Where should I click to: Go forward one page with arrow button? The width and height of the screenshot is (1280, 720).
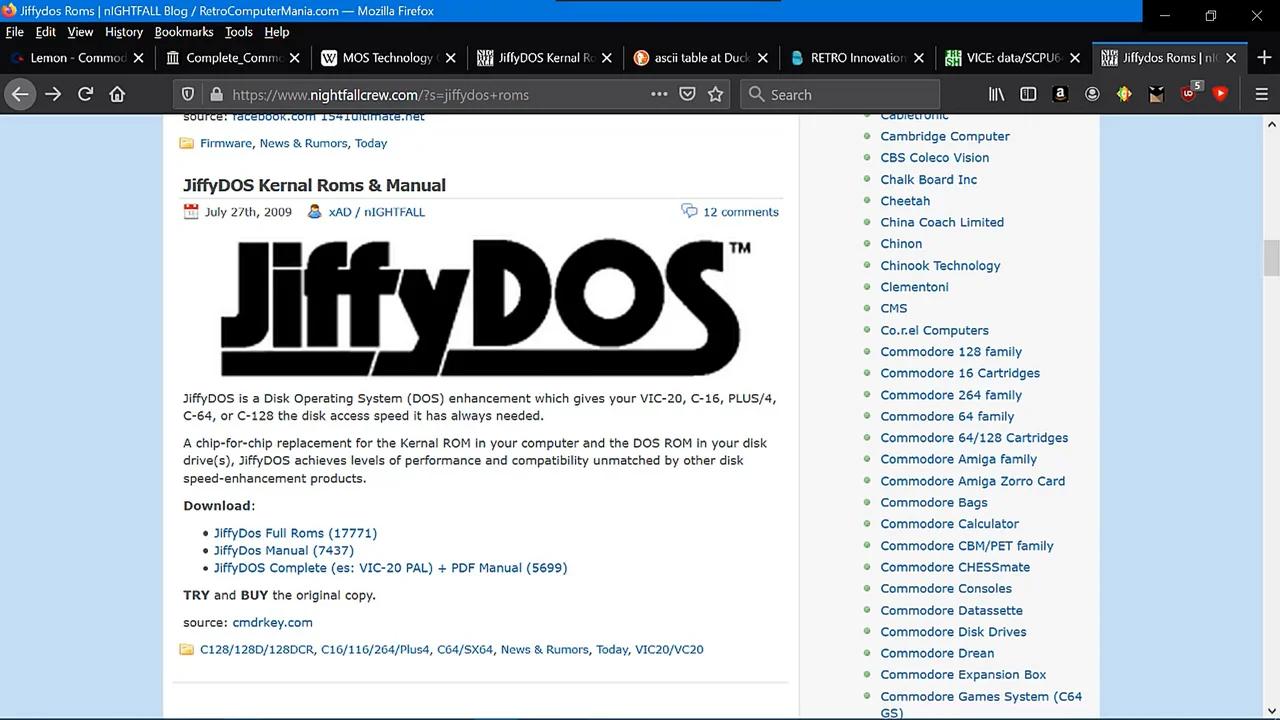(53, 94)
